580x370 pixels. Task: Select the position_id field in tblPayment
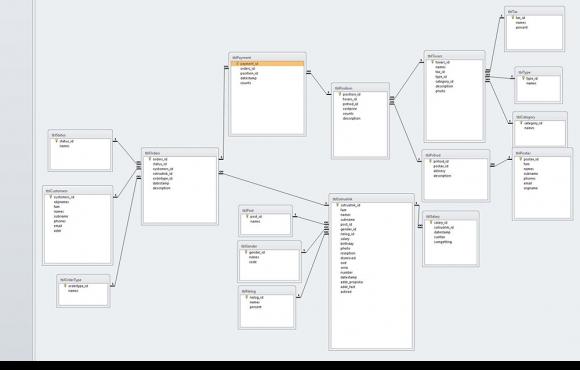(x=249, y=73)
